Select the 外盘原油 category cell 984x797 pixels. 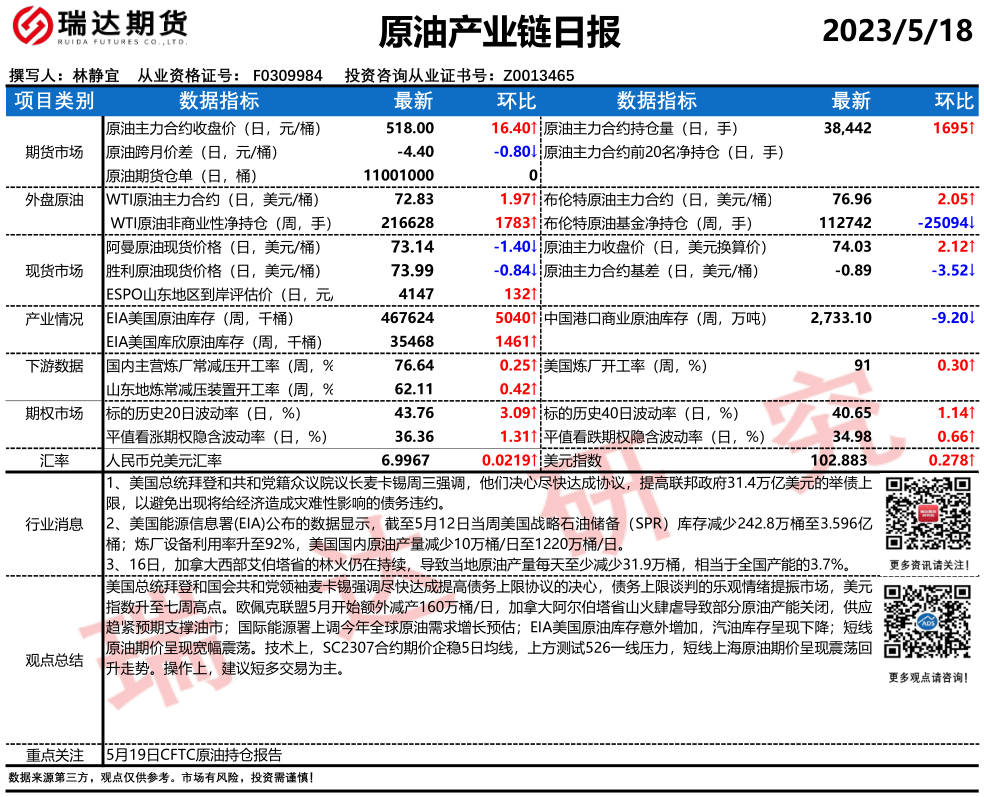(54, 200)
